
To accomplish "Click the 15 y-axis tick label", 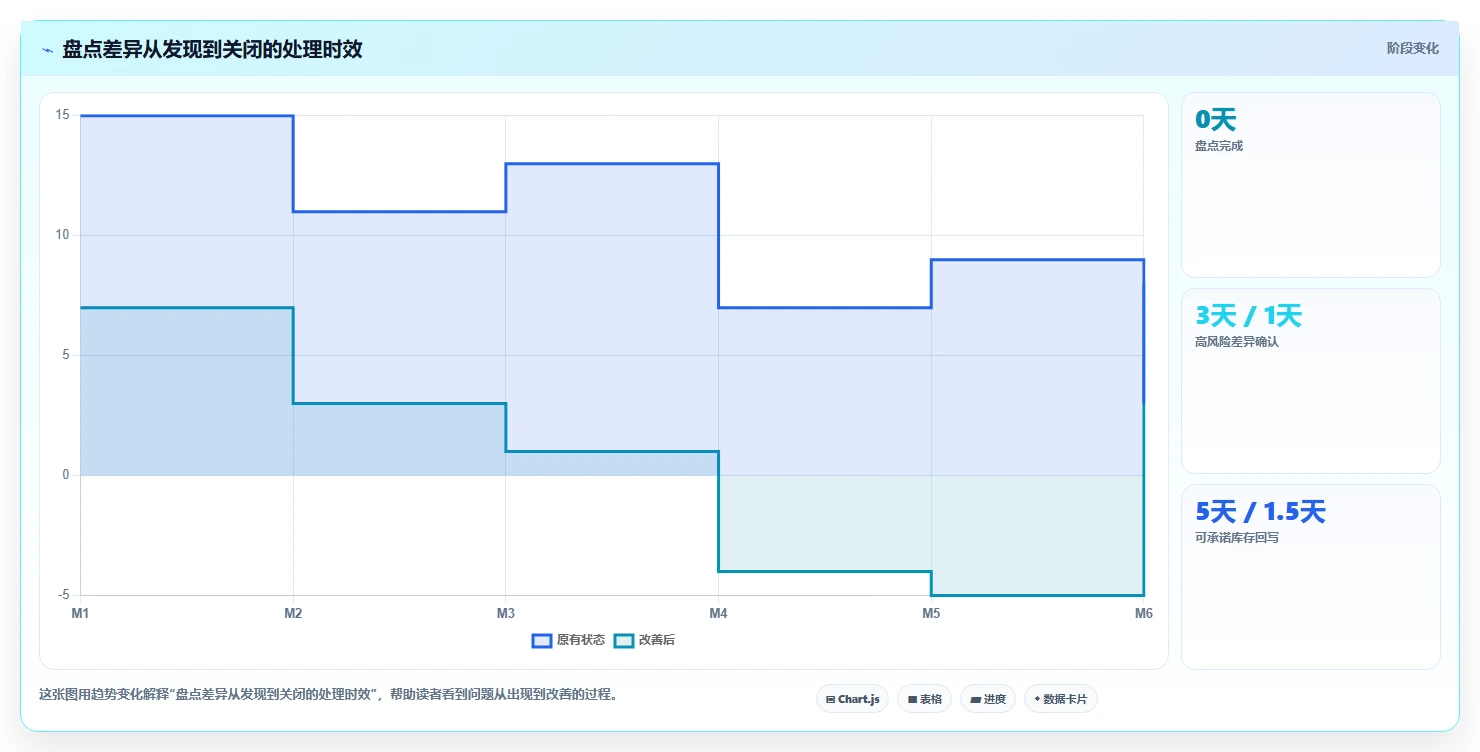I will click(x=62, y=115).
